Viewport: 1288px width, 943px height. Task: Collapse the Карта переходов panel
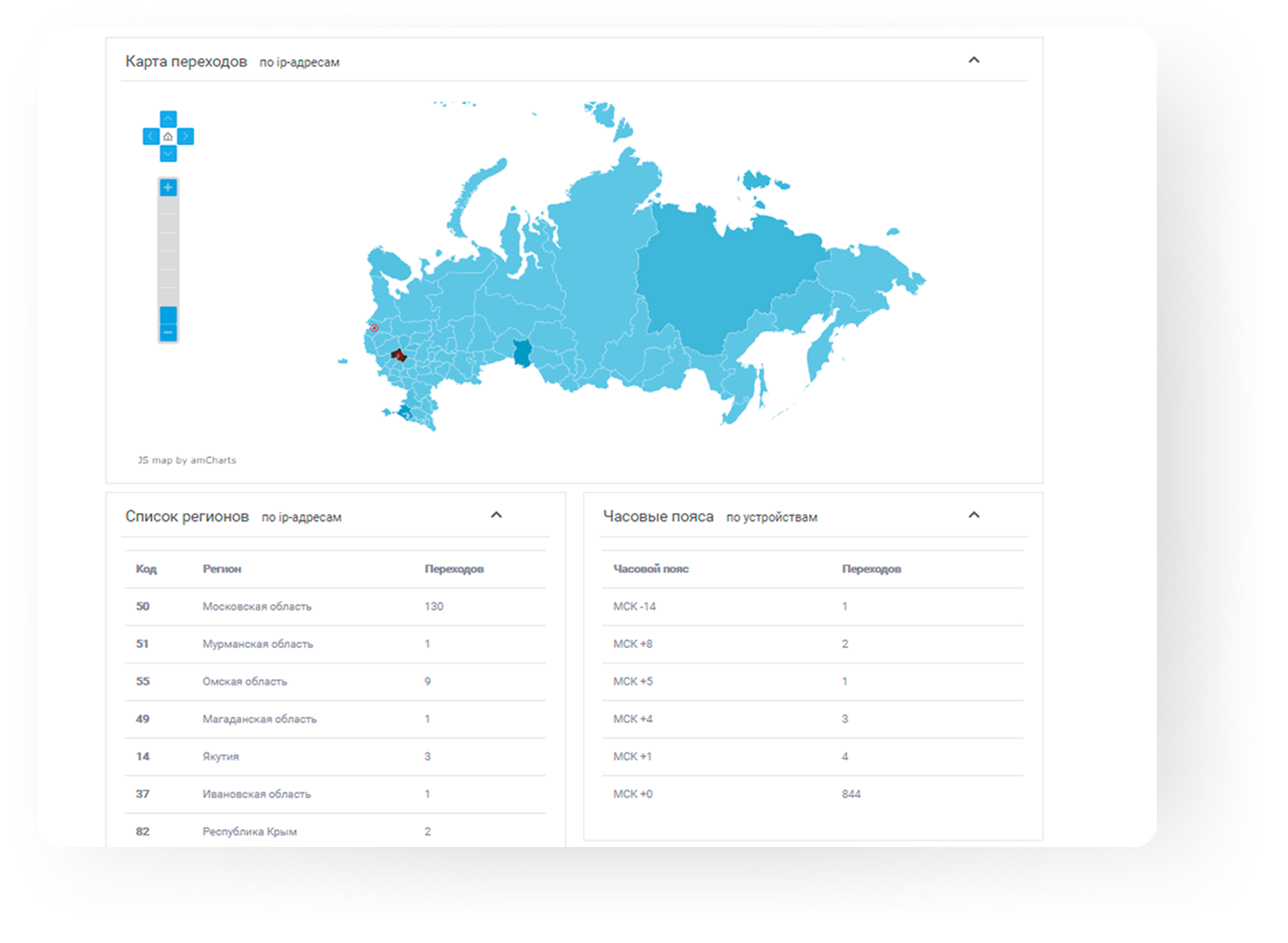tap(975, 60)
